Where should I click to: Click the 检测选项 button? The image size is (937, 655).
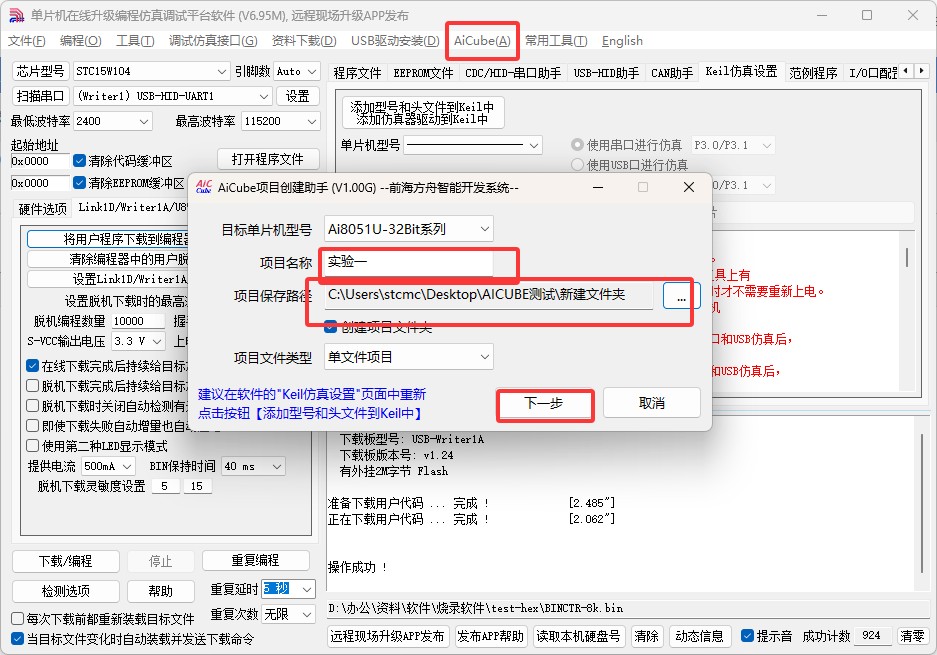66,591
